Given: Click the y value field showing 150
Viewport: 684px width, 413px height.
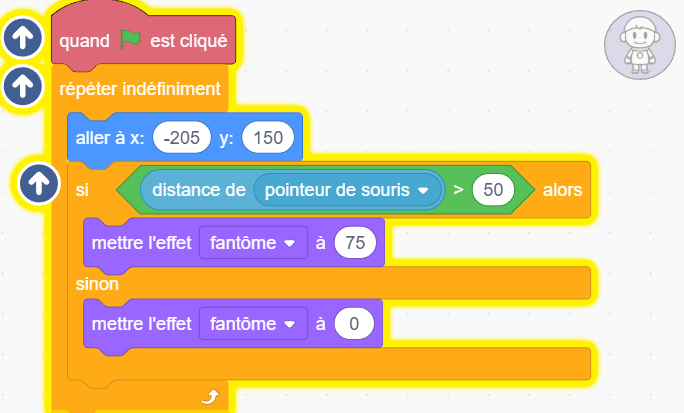Looking at the screenshot, I should click(268, 138).
